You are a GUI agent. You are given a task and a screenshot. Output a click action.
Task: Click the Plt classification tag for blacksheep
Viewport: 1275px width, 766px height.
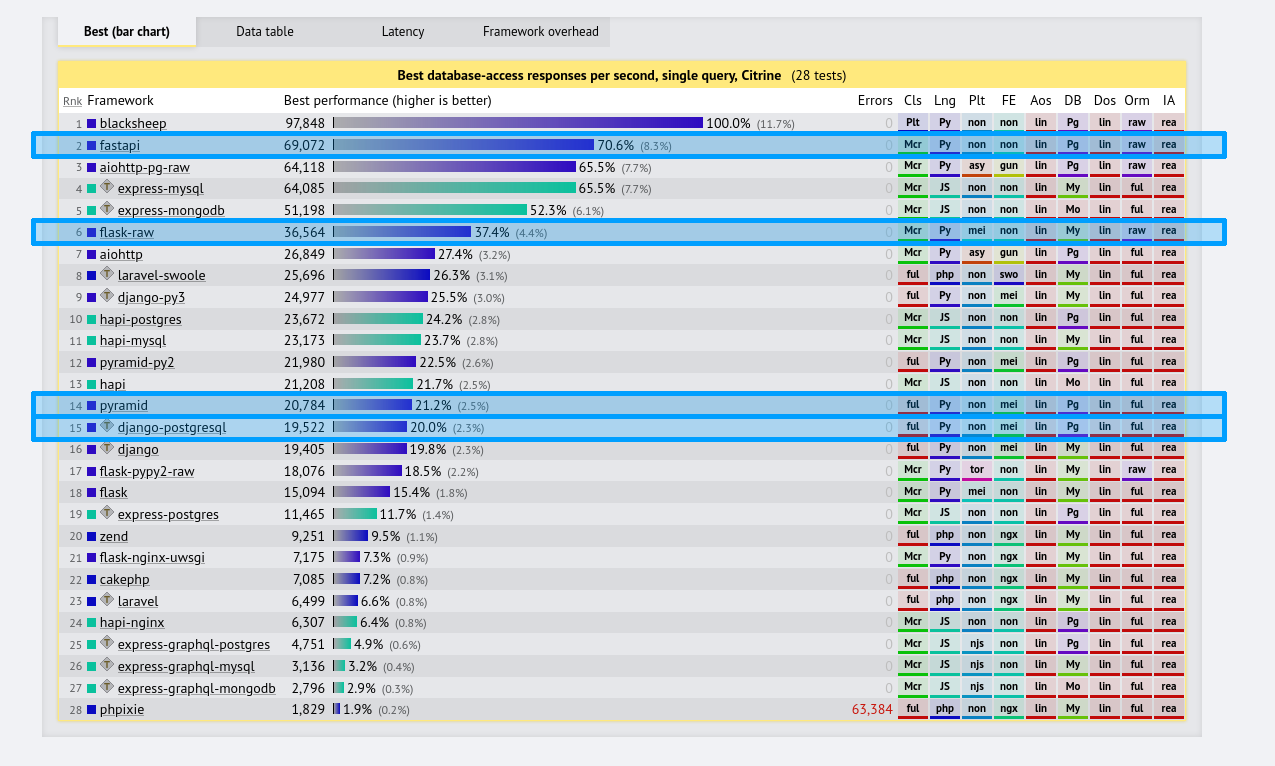(x=912, y=123)
